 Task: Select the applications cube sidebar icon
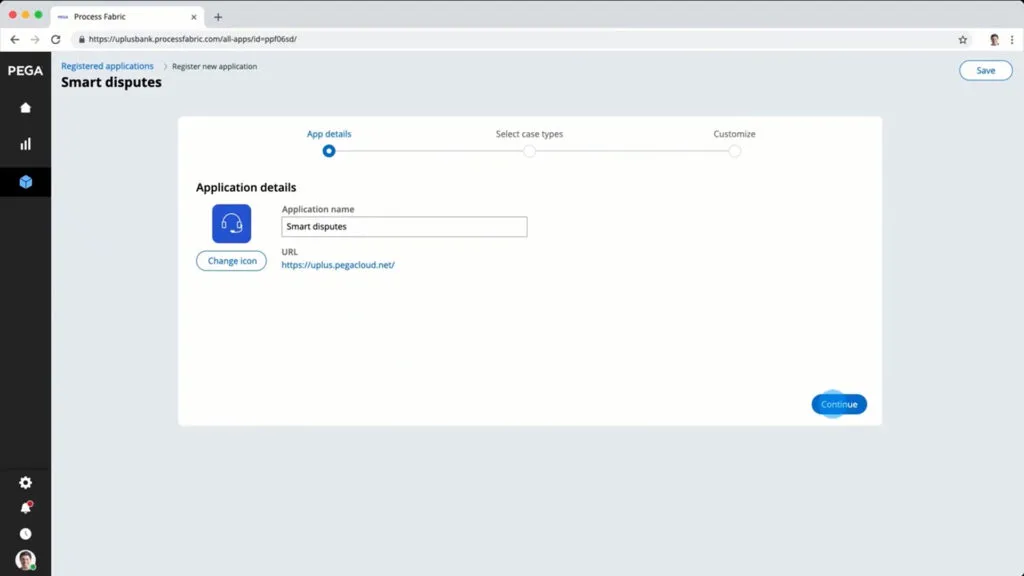point(25,182)
